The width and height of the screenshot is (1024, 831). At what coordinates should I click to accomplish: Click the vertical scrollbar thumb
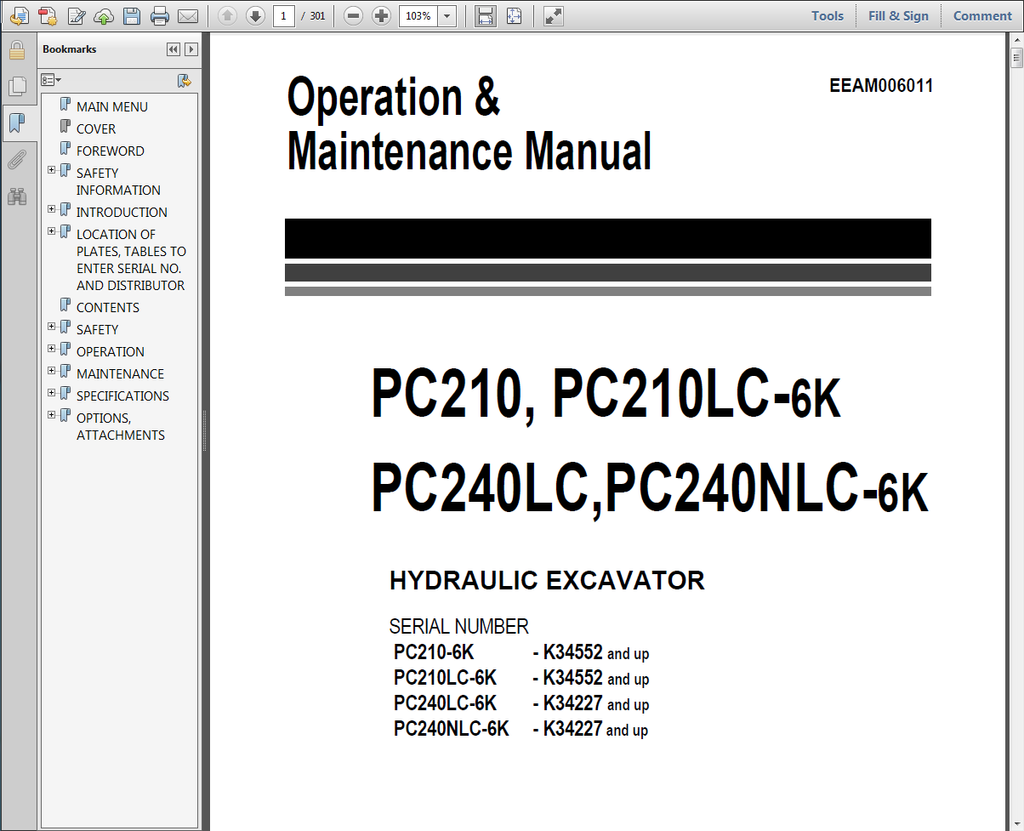pos(1017,57)
